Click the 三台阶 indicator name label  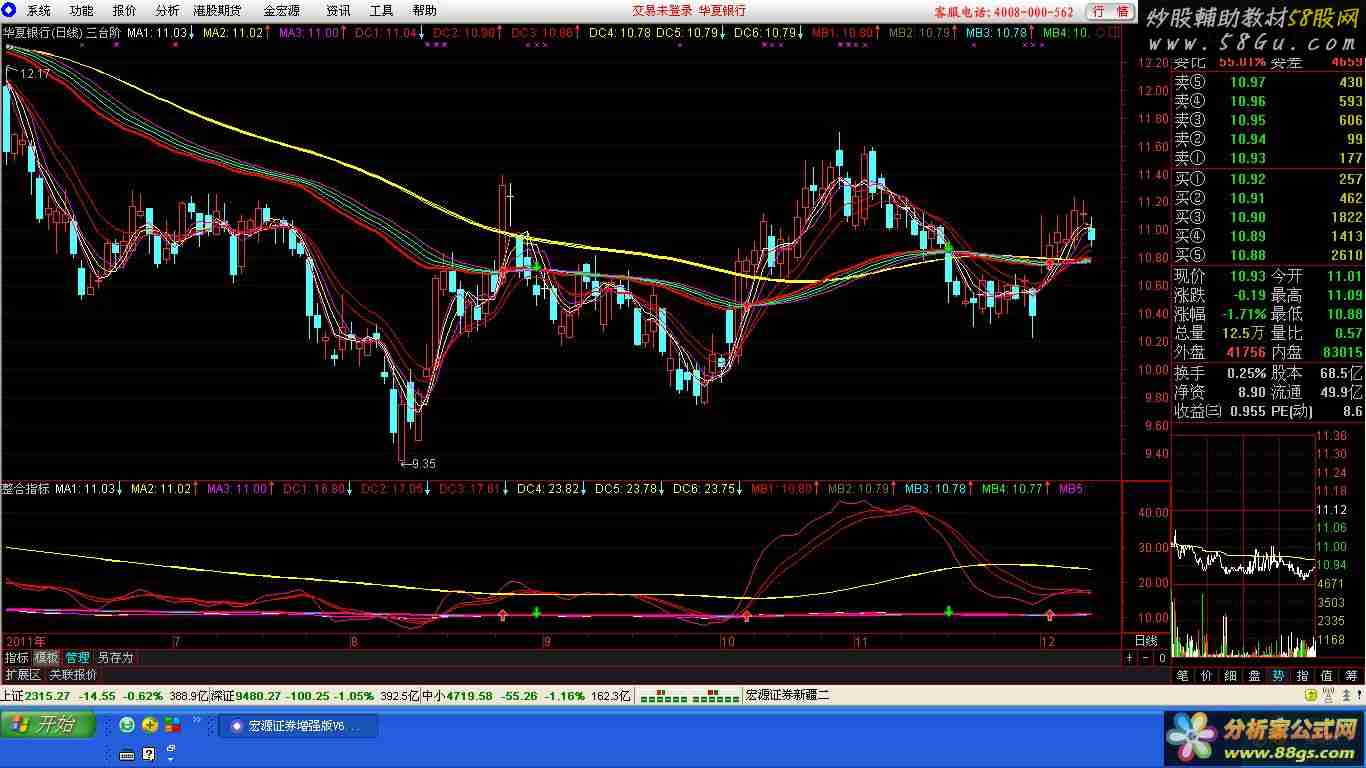pyautogui.click(x=104, y=32)
